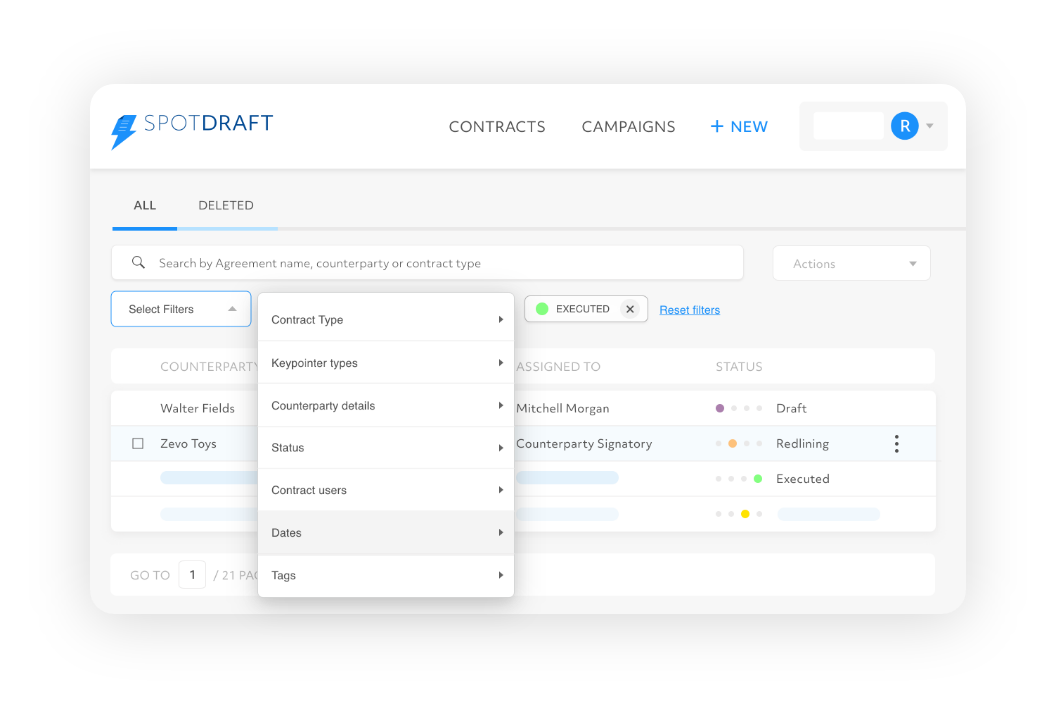Open the Dates filter submenu
Viewport: 1056px width, 710px height.
point(386,533)
